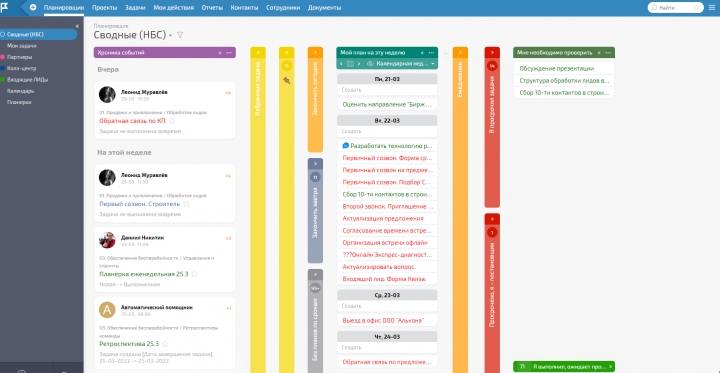The image size is (720, 373).
Task: Open the Мои действия tab
Action: point(174,7)
